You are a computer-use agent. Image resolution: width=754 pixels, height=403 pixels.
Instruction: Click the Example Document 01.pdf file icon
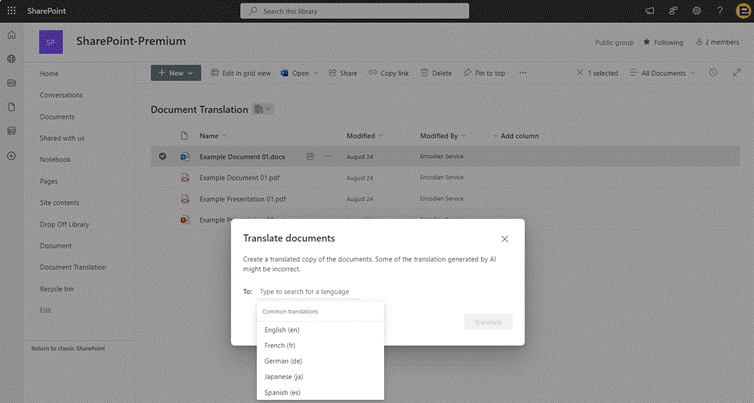pos(185,177)
